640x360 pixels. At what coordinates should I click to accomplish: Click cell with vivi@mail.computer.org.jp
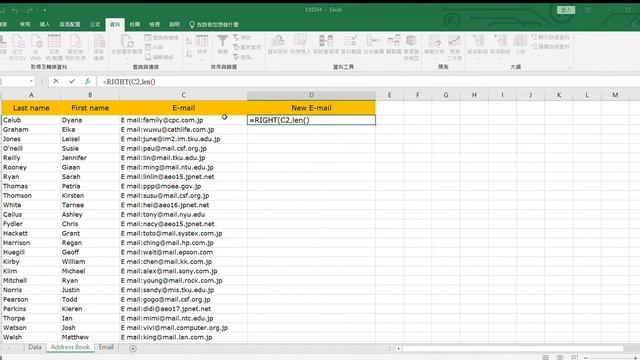pos(183,328)
